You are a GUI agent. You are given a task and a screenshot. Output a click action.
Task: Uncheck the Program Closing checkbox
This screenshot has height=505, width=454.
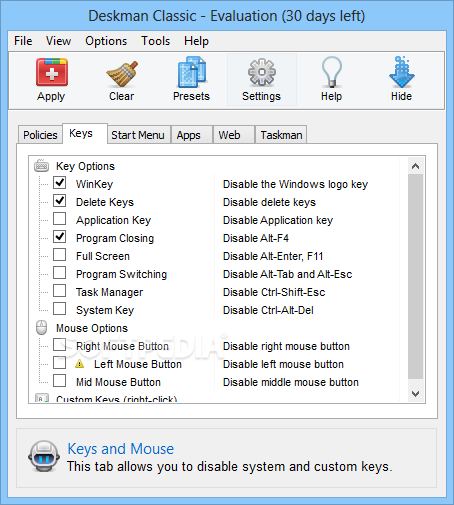(60, 237)
